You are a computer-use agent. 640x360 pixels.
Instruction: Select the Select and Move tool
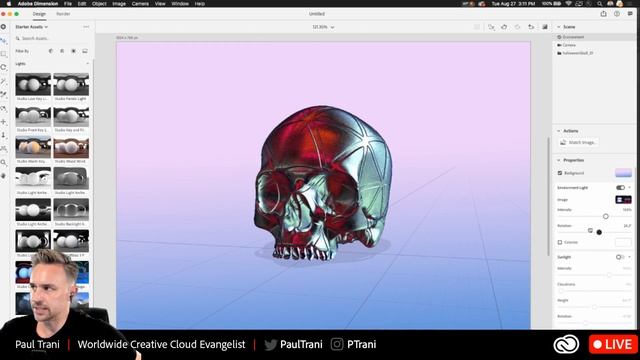point(4,41)
